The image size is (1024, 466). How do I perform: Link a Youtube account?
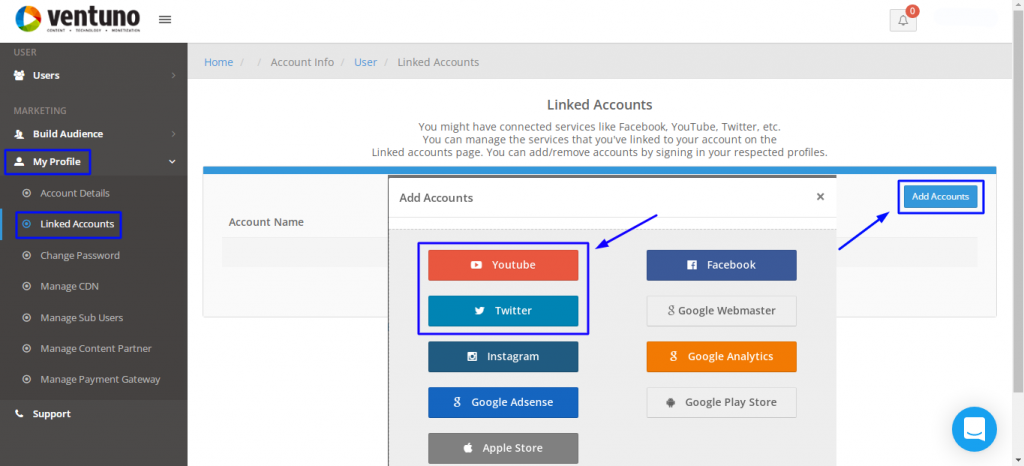coord(503,265)
